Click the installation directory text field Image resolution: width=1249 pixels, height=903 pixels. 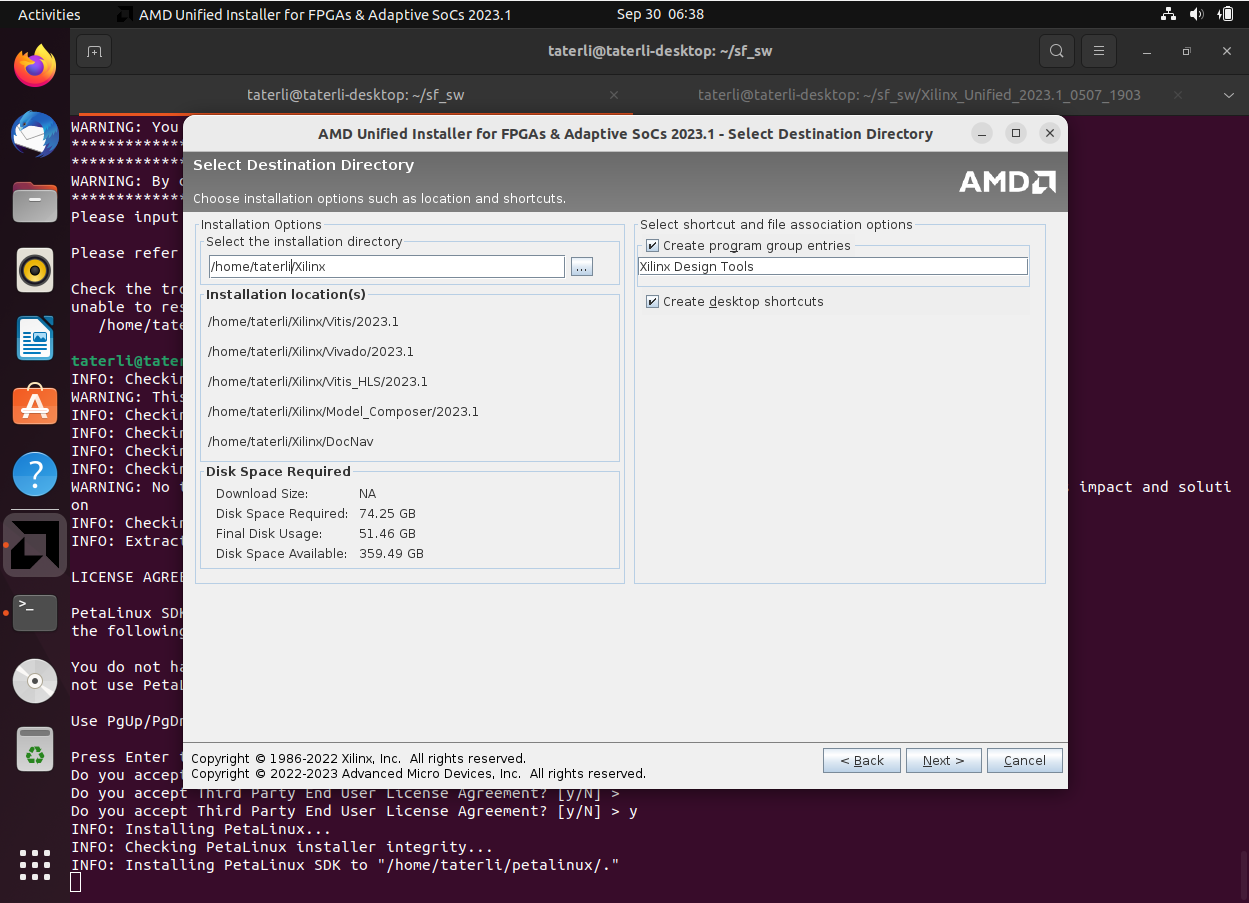[386, 267]
